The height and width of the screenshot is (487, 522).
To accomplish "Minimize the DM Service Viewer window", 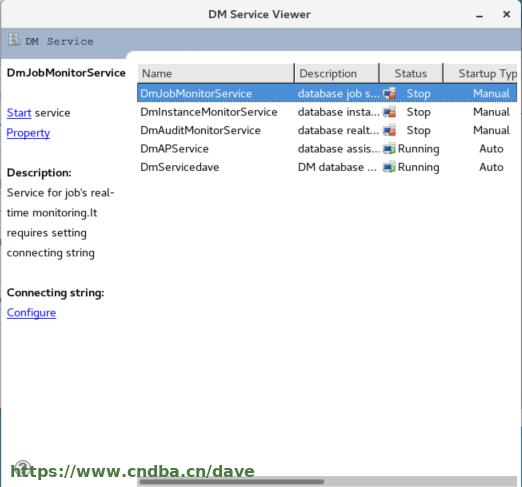I will pyautogui.click(x=479, y=15).
